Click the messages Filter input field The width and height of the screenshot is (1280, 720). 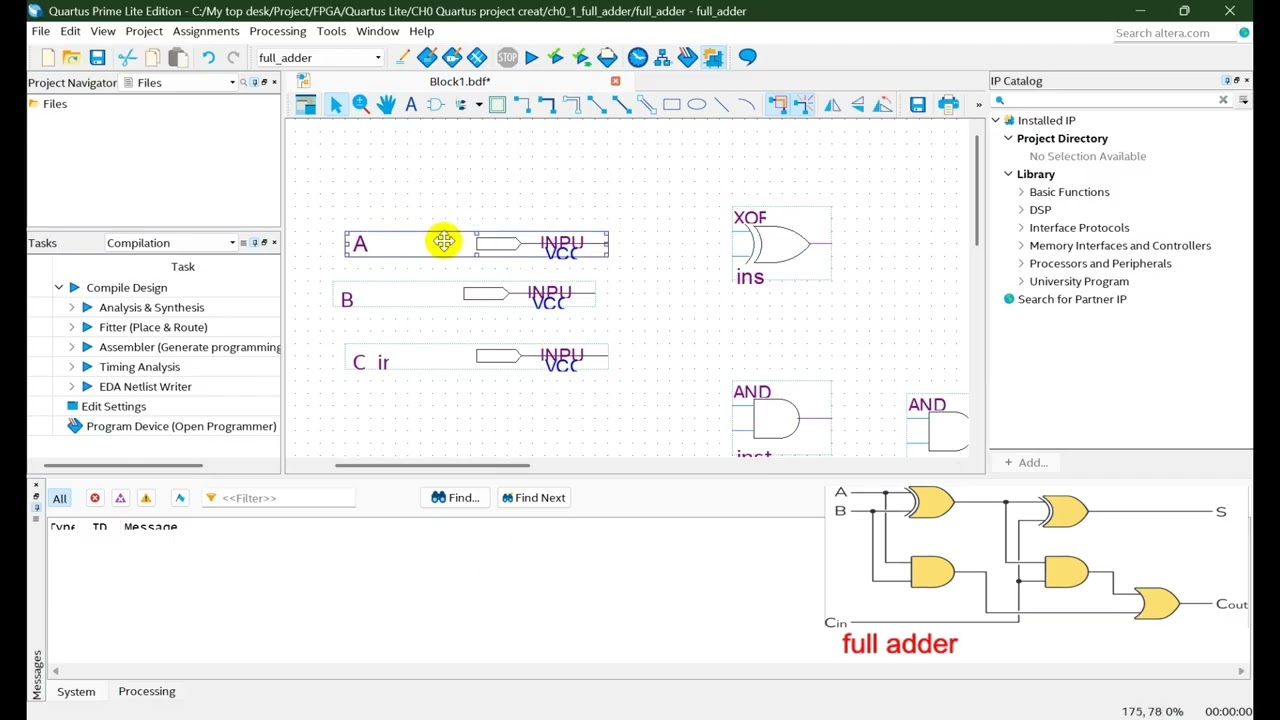tap(280, 498)
